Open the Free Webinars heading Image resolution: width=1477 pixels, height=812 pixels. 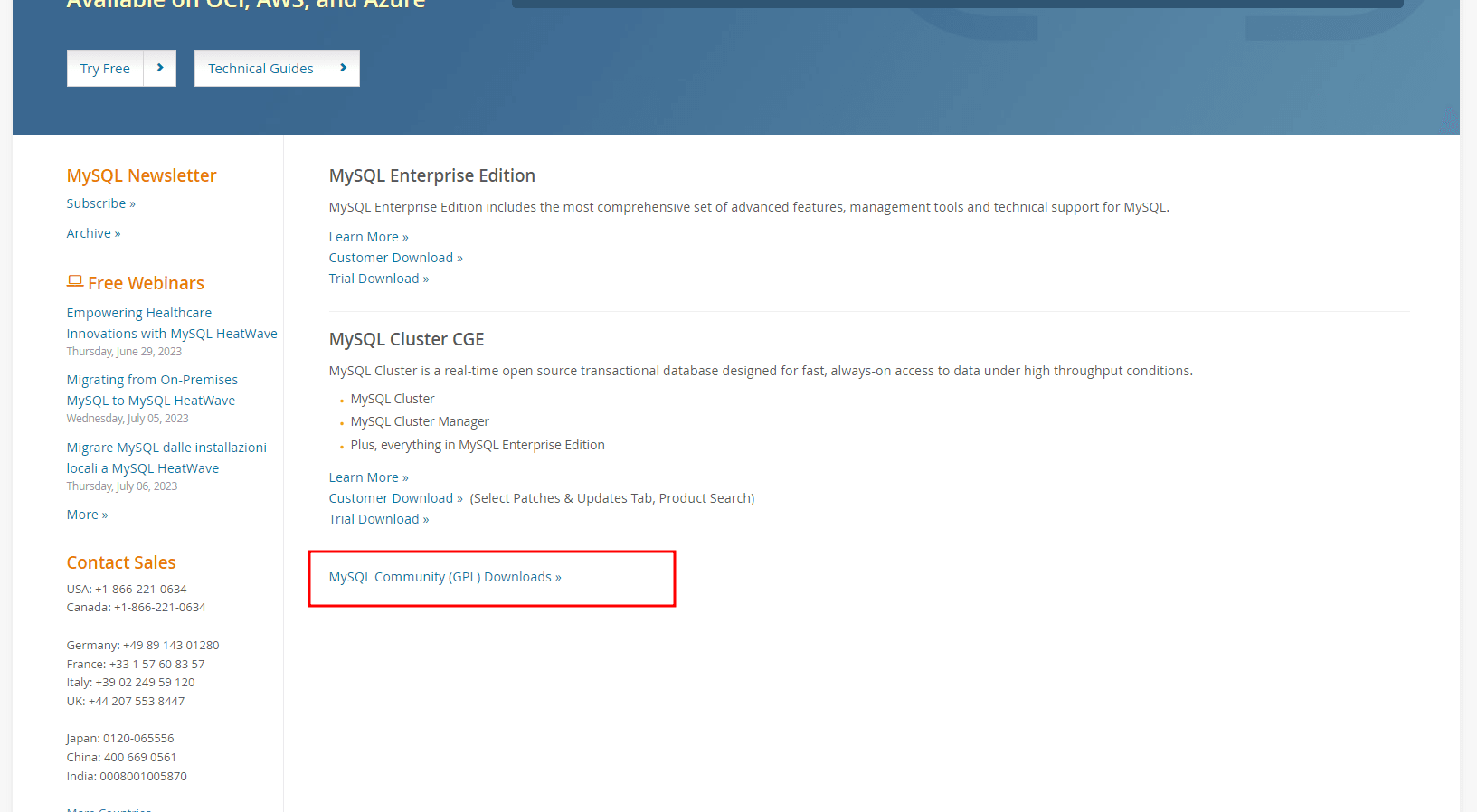(x=147, y=283)
